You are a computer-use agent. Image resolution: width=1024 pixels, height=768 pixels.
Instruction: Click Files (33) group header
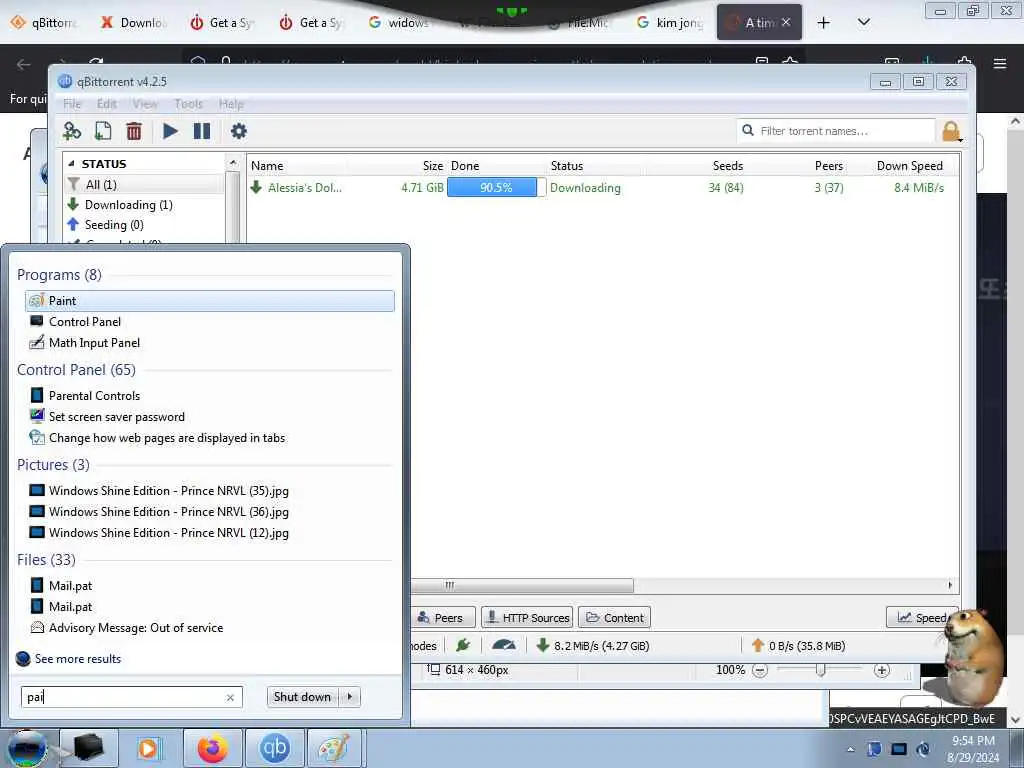(x=46, y=560)
